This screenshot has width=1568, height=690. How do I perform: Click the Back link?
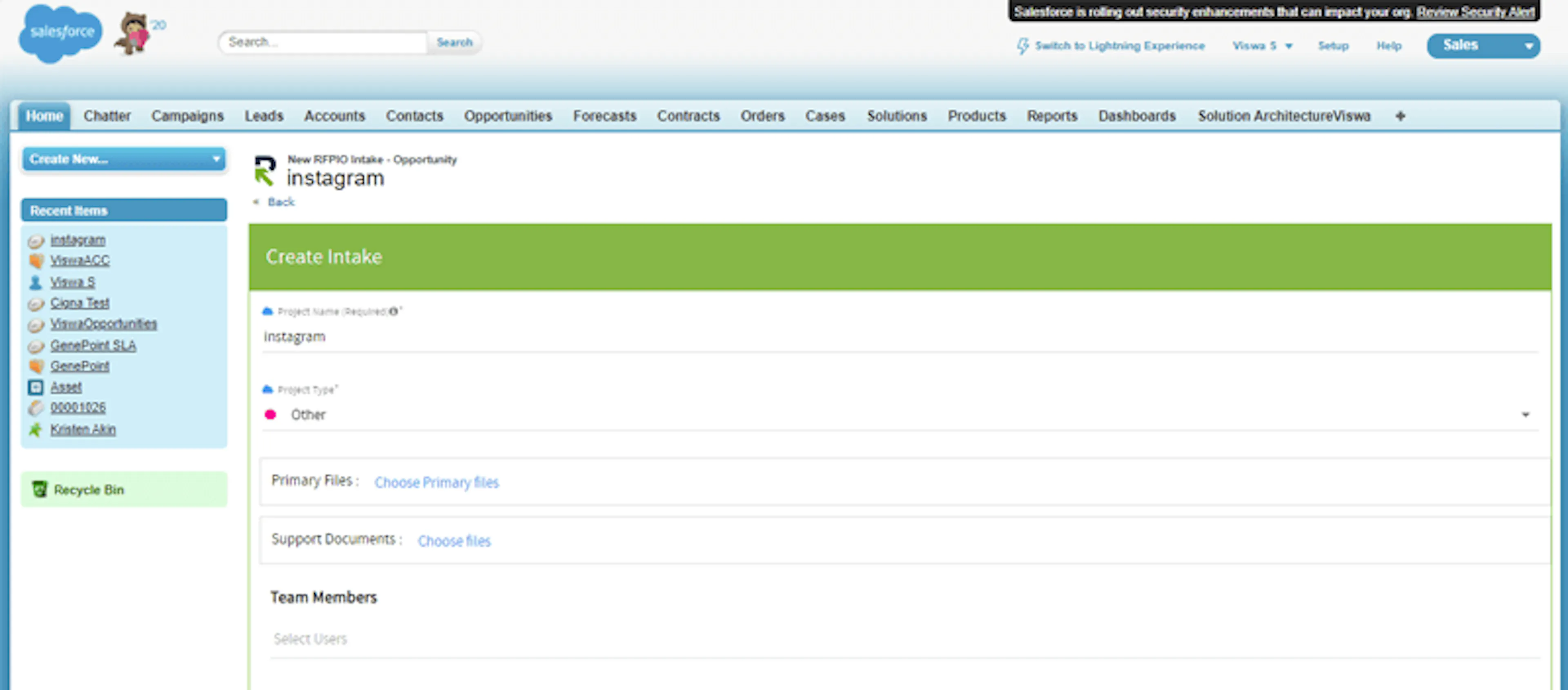pos(281,202)
